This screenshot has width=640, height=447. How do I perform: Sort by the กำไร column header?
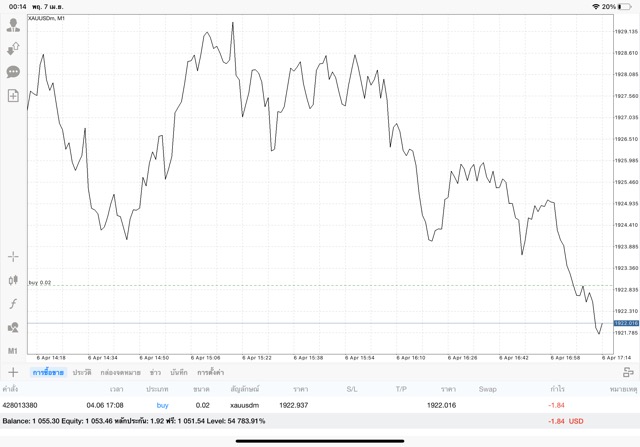(557, 389)
